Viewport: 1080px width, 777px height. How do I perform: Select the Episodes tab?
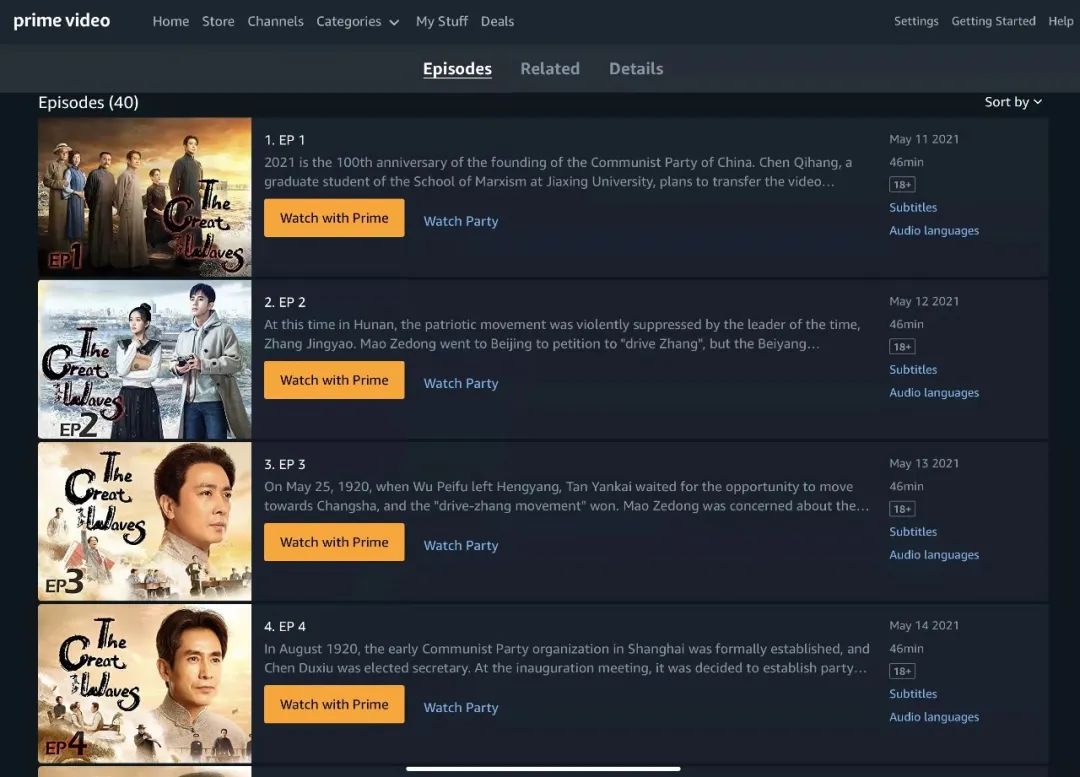tap(457, 69)
